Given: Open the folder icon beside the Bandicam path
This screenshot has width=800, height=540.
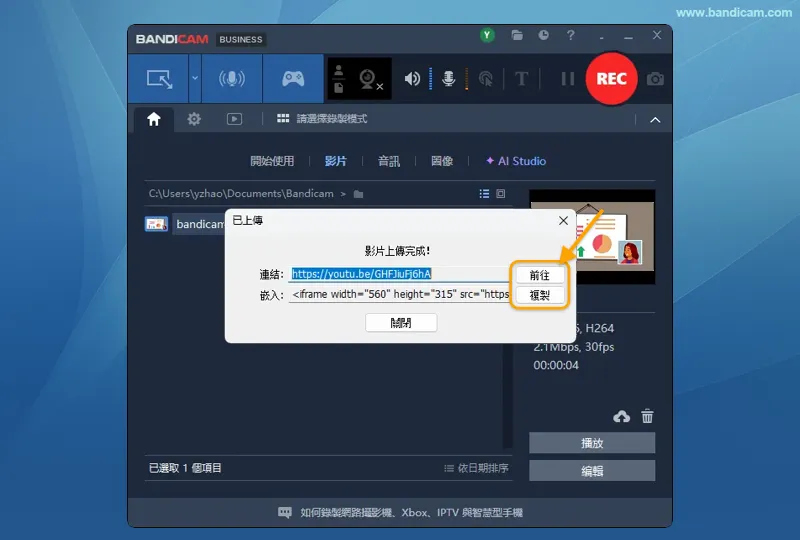Looking at the screenshot, I should click(359, 194).
